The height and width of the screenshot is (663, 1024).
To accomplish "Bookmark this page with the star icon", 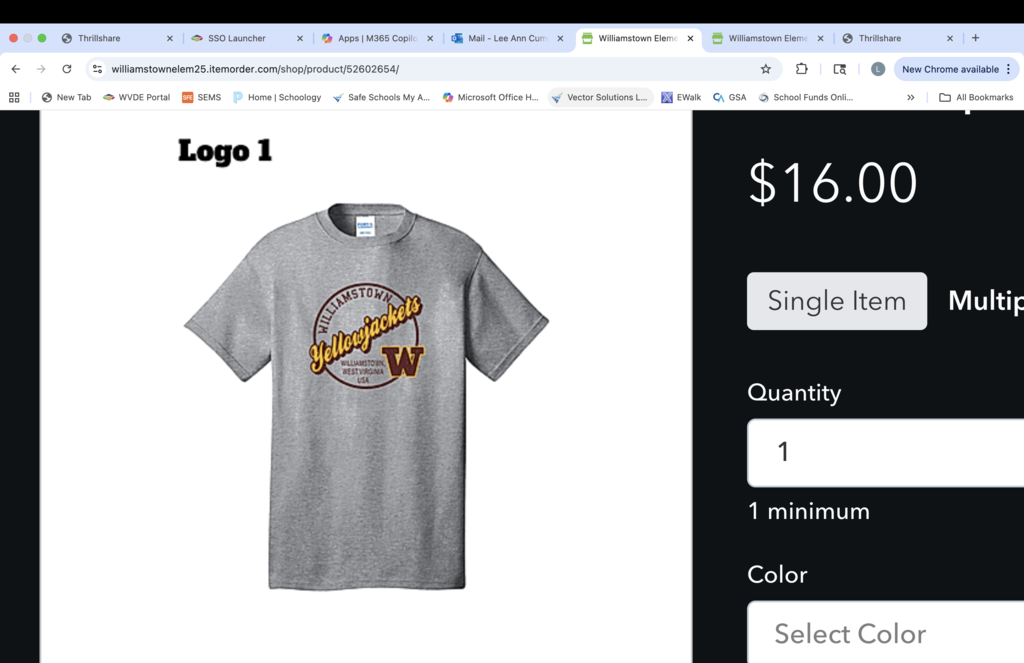I will coord(766,69).
